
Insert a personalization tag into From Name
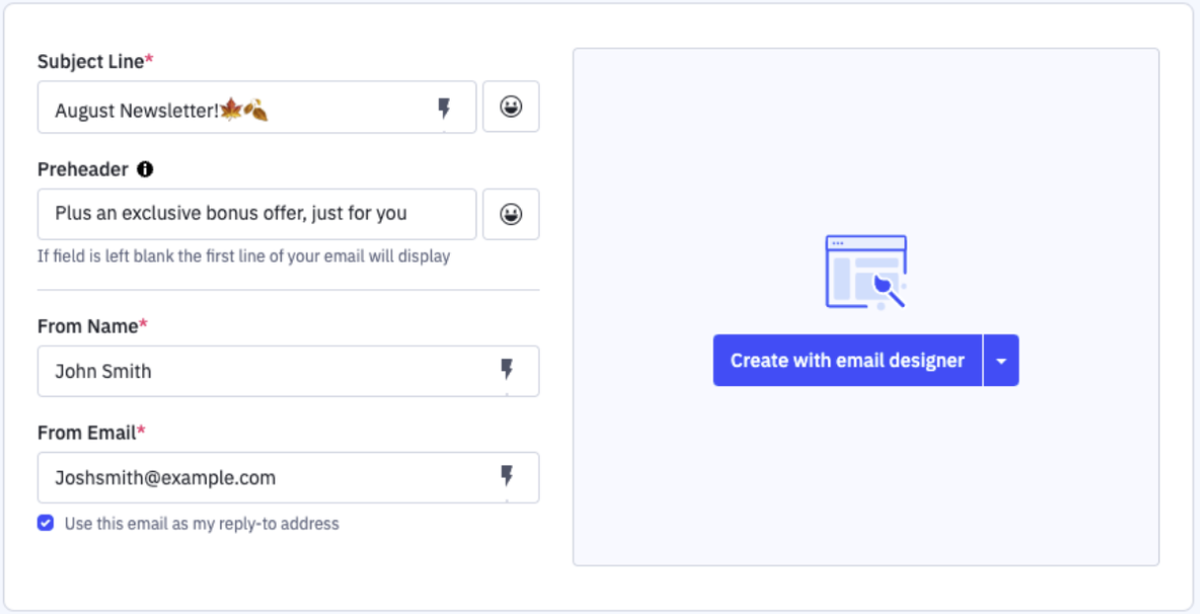pos(508,370)
